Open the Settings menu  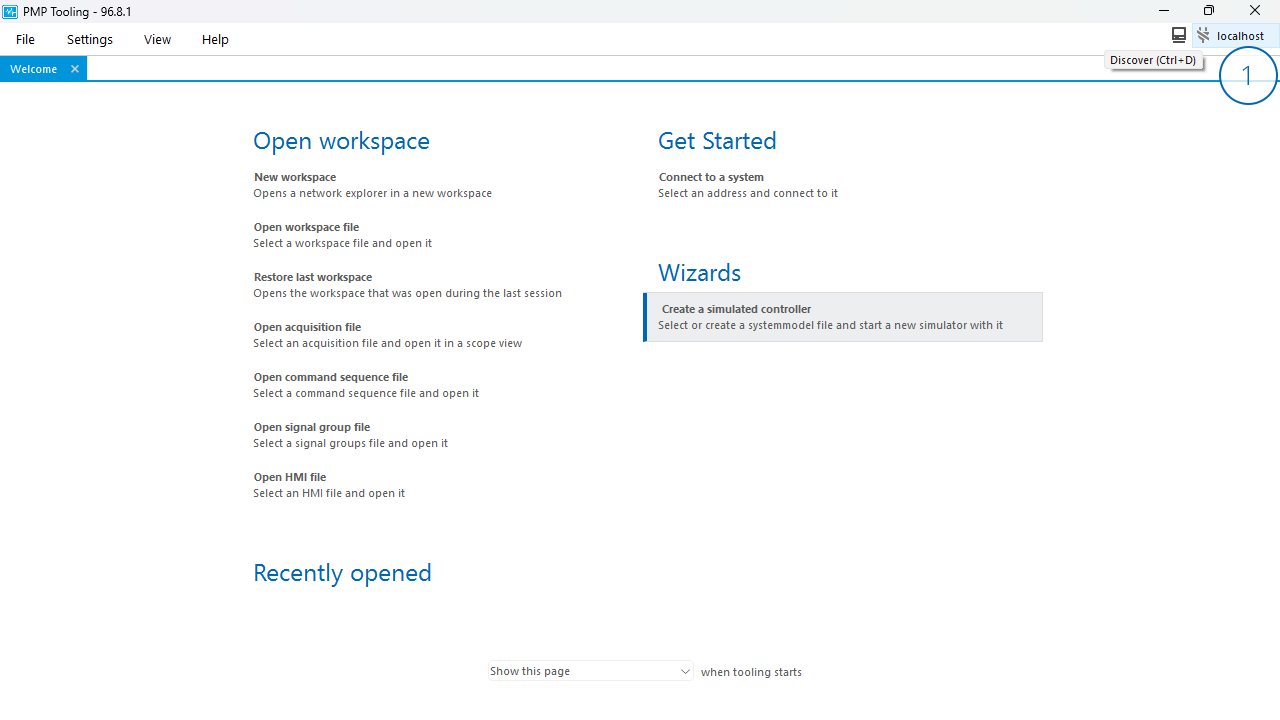tap(90, 39)
